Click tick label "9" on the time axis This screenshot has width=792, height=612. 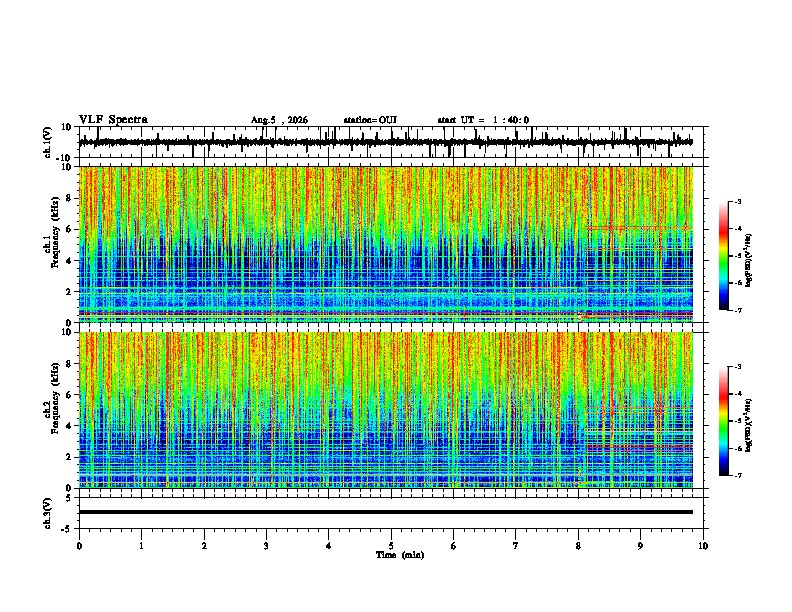pyautogui.click(x=640, y=546)
